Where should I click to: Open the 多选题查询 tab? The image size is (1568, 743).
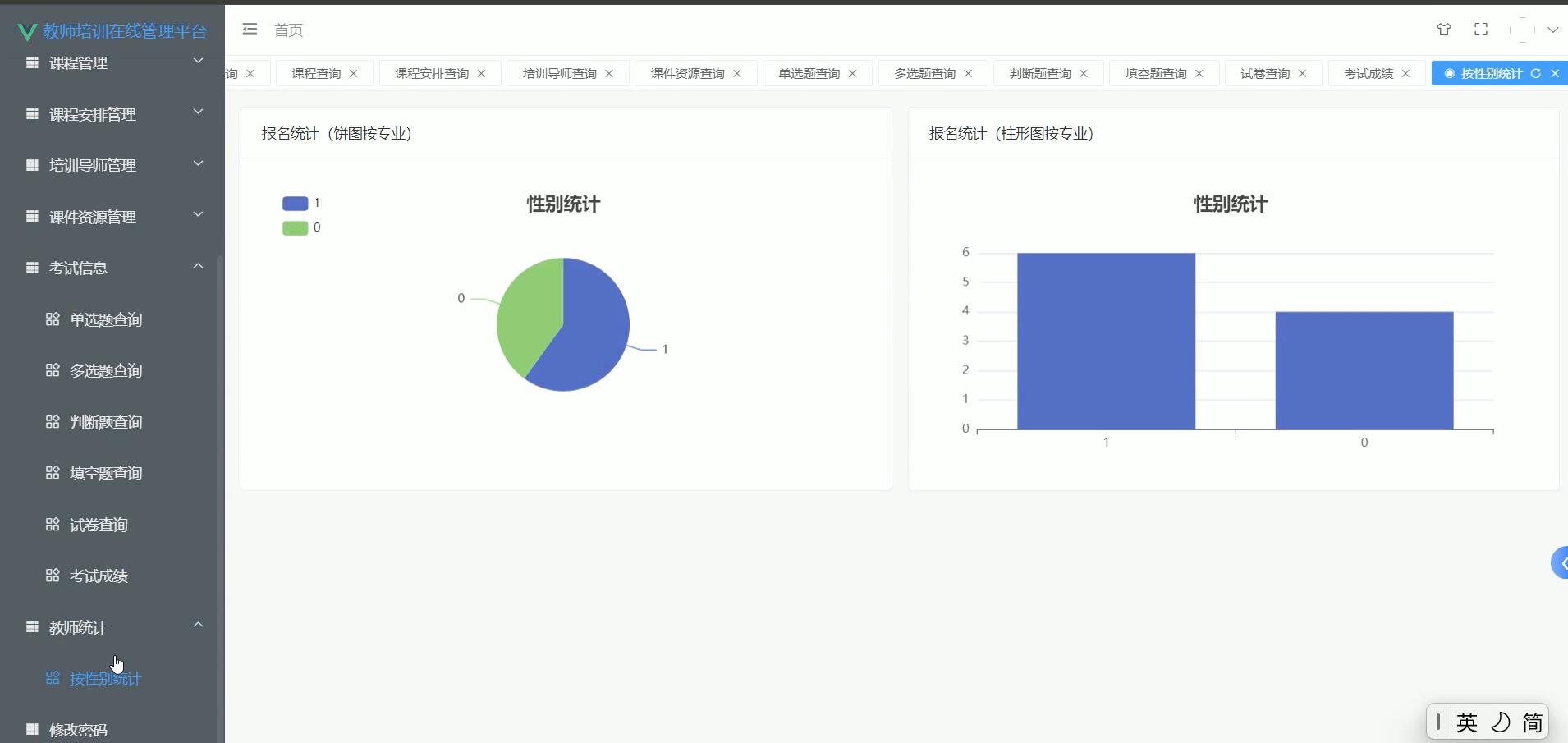925,73
